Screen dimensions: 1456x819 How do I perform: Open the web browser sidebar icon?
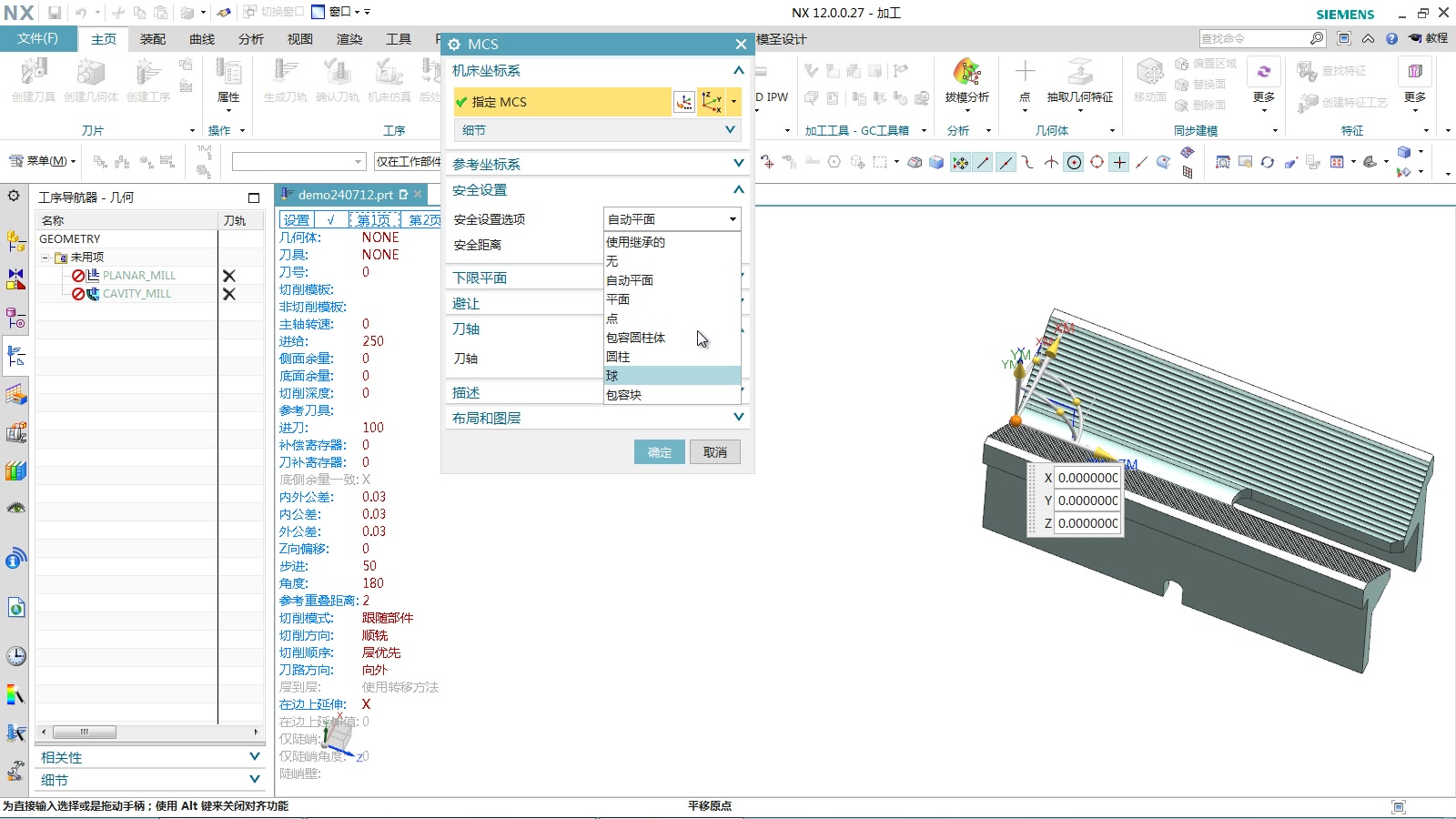point(15,607)
